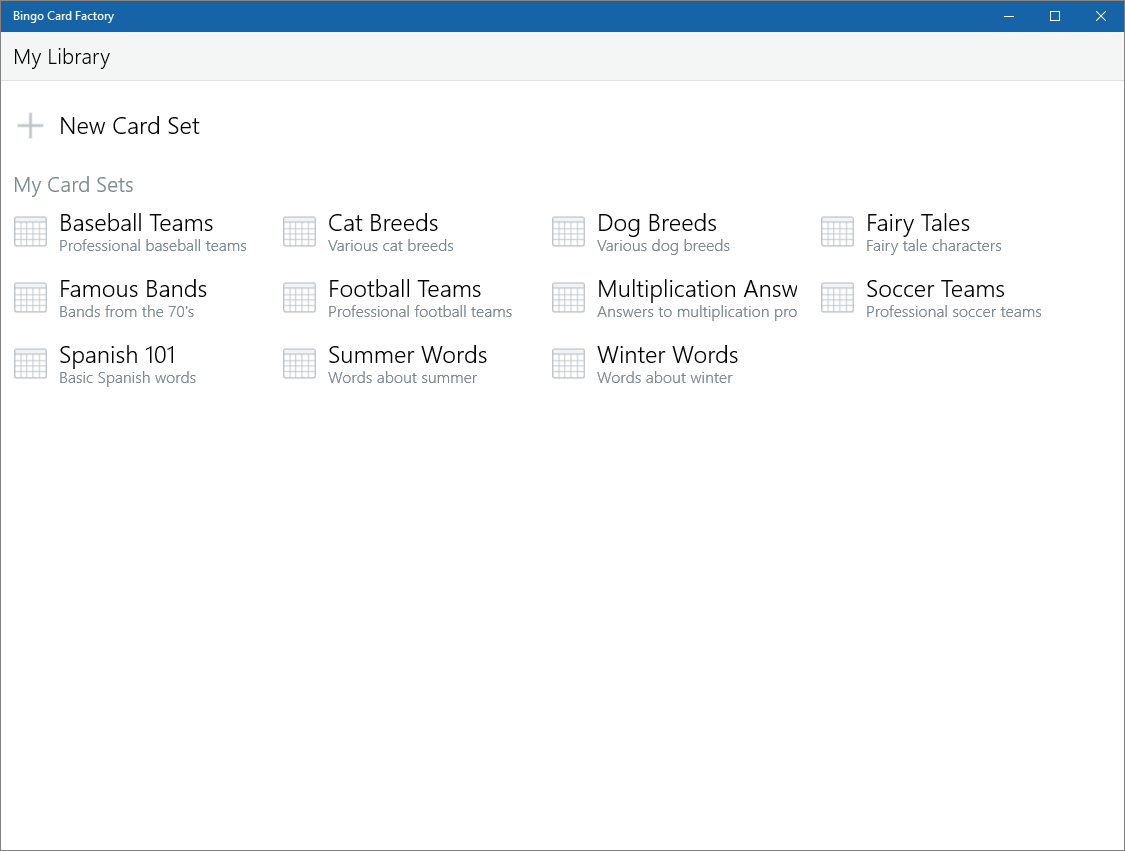Click the My Library header title

point(62,57)
